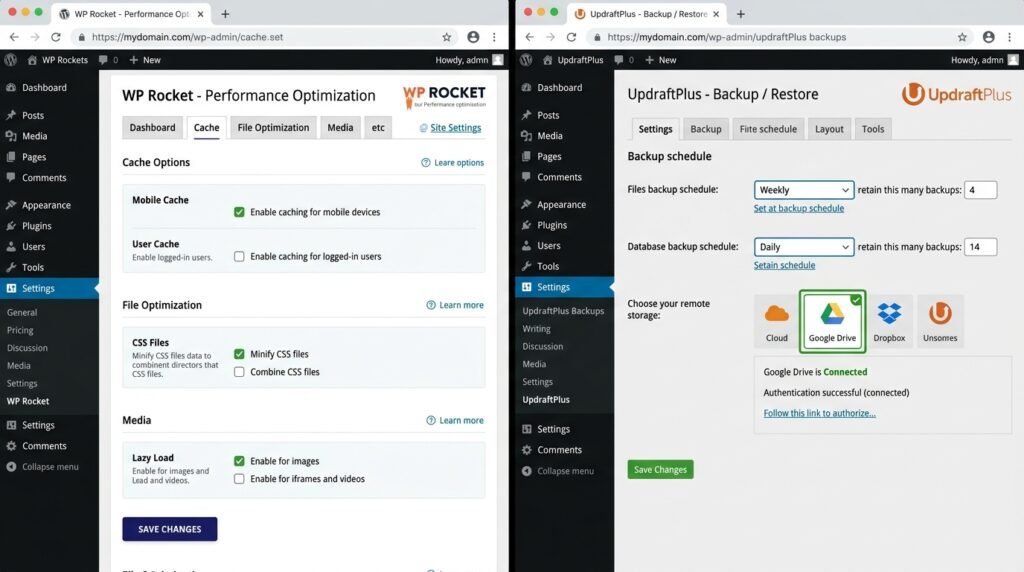Screen dimensions: 1024x572
Task: Click the SAVE CHANGES button in WP Rocket
Action: click(x=170, y=529)
